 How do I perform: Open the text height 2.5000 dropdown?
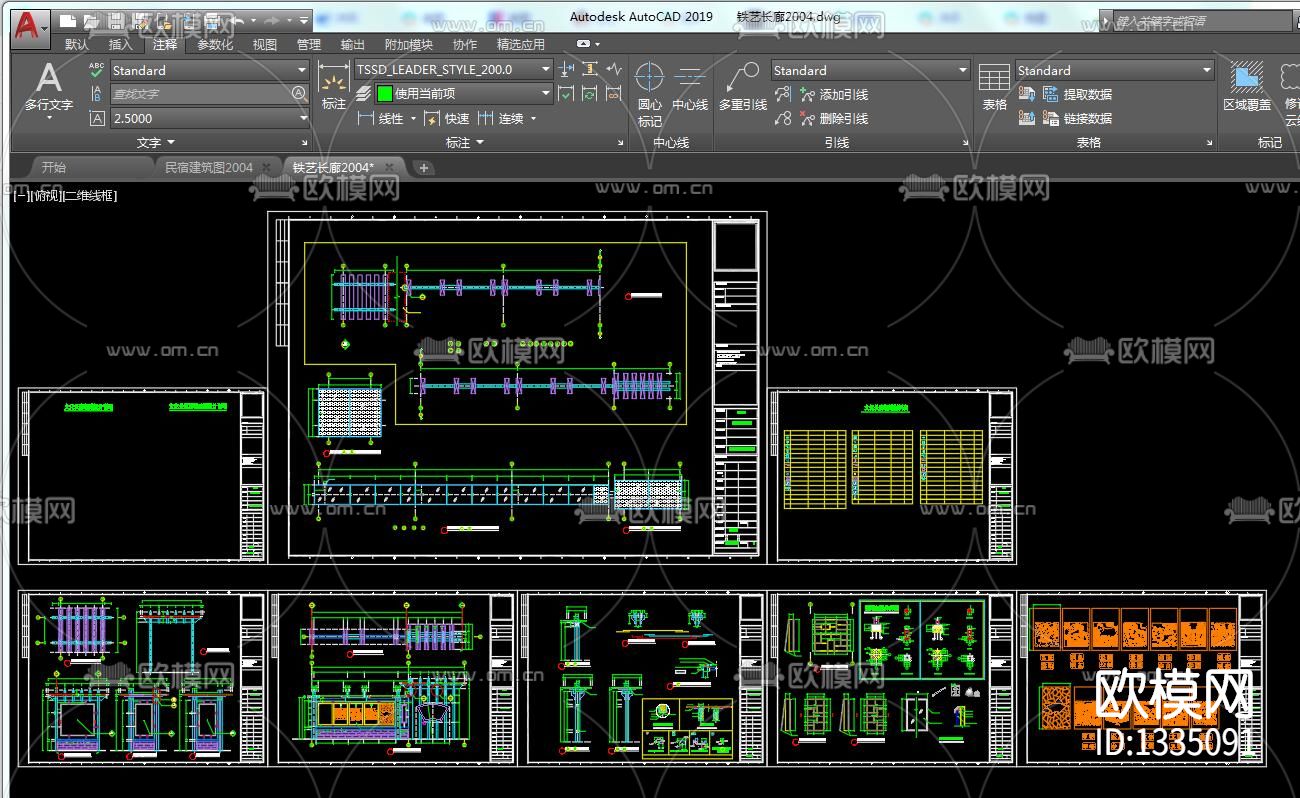coord(303,118)
